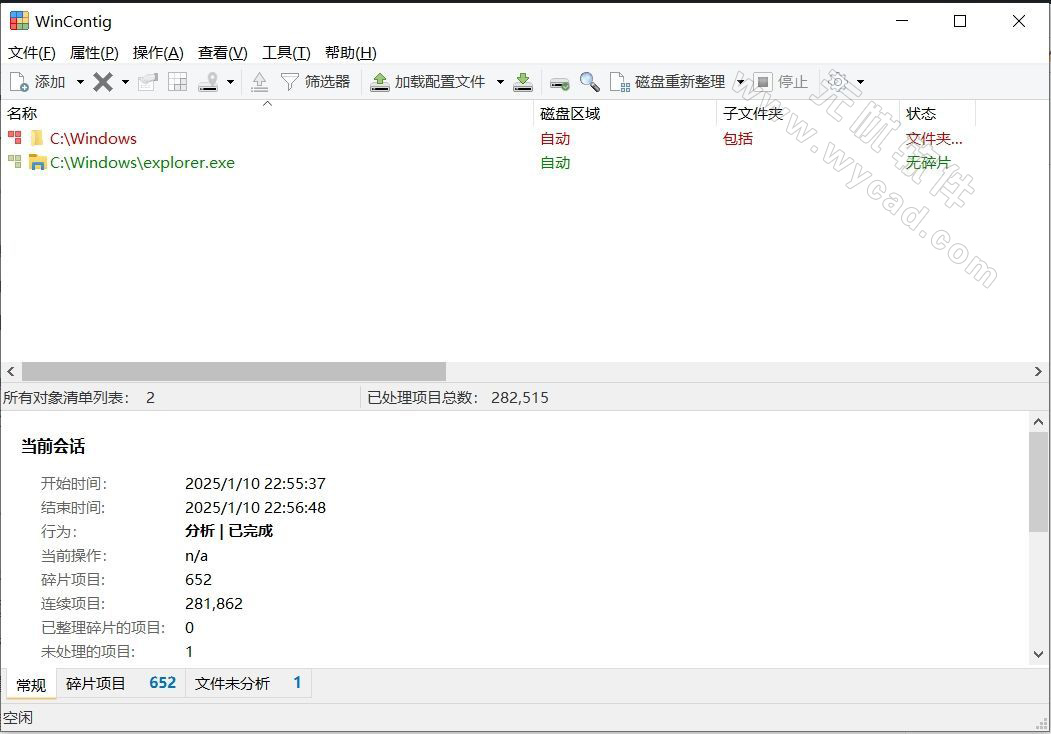
Task: Click the 磁盘重新整理 defragment button
Action: pos(667,82)
